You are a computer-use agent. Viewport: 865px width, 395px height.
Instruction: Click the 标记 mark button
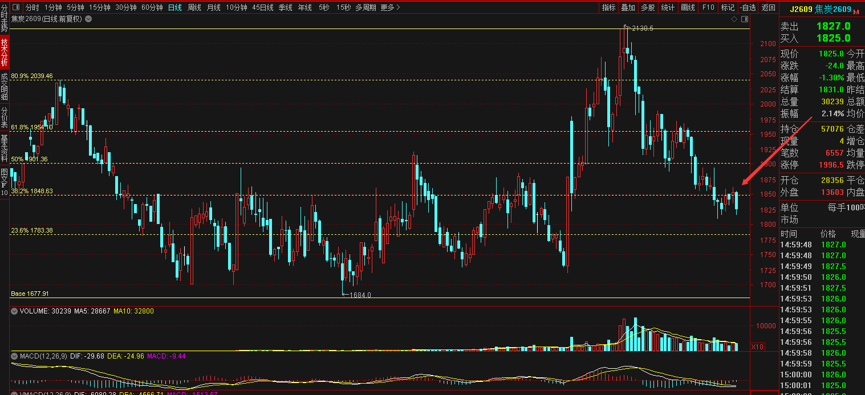(728, 8)
